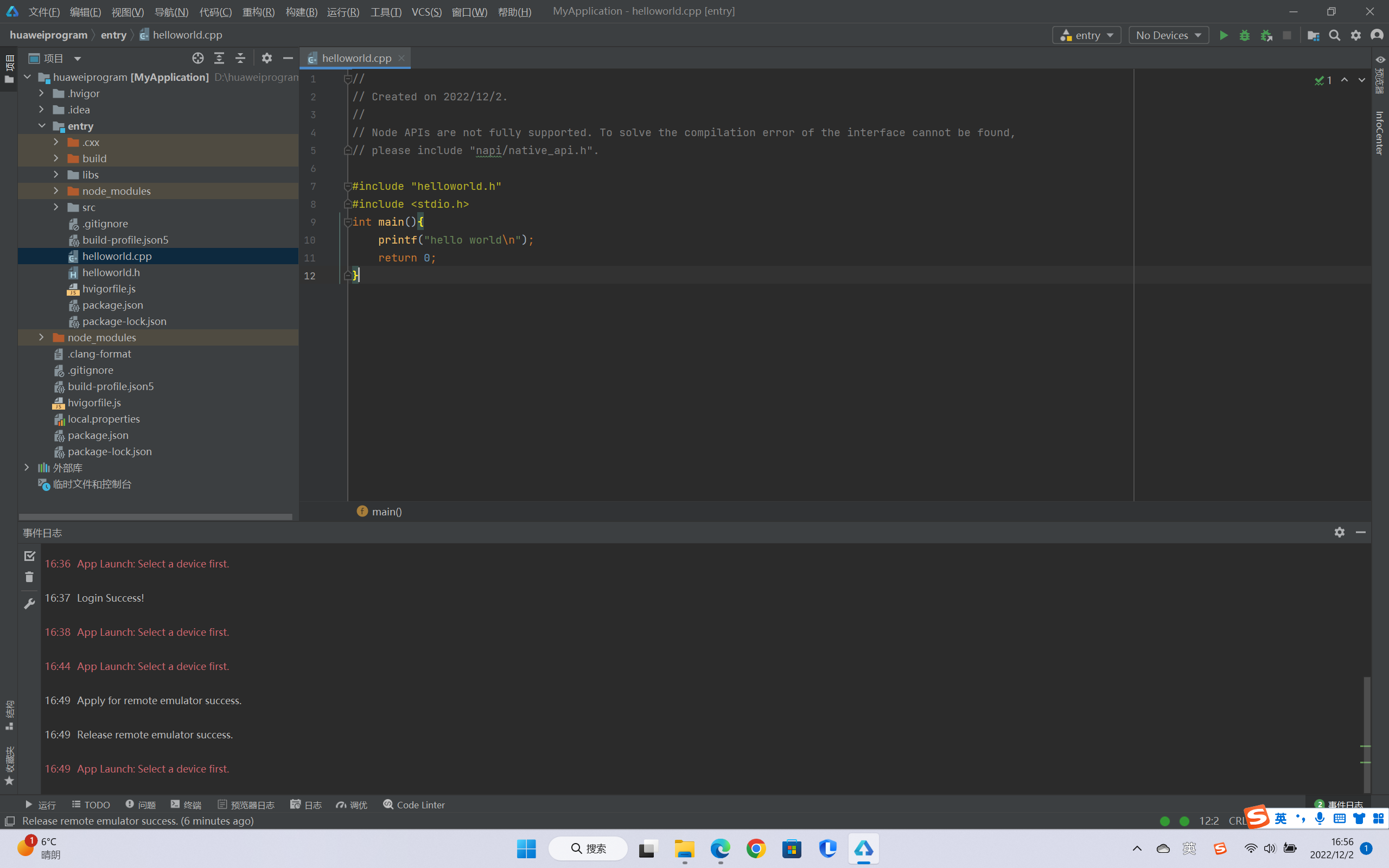Collapse the entry module folder
1389x868 pixels.
(41, 126)
